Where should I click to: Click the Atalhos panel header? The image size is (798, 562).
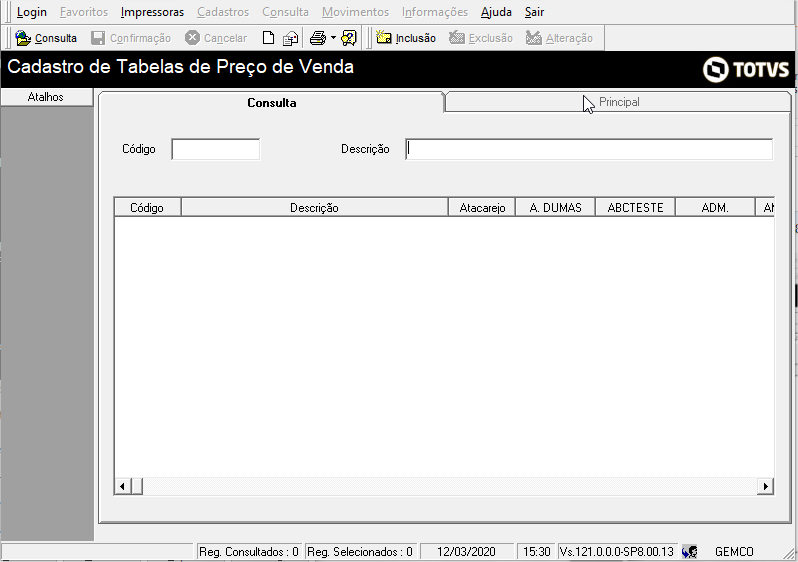[x=46, y=97]
